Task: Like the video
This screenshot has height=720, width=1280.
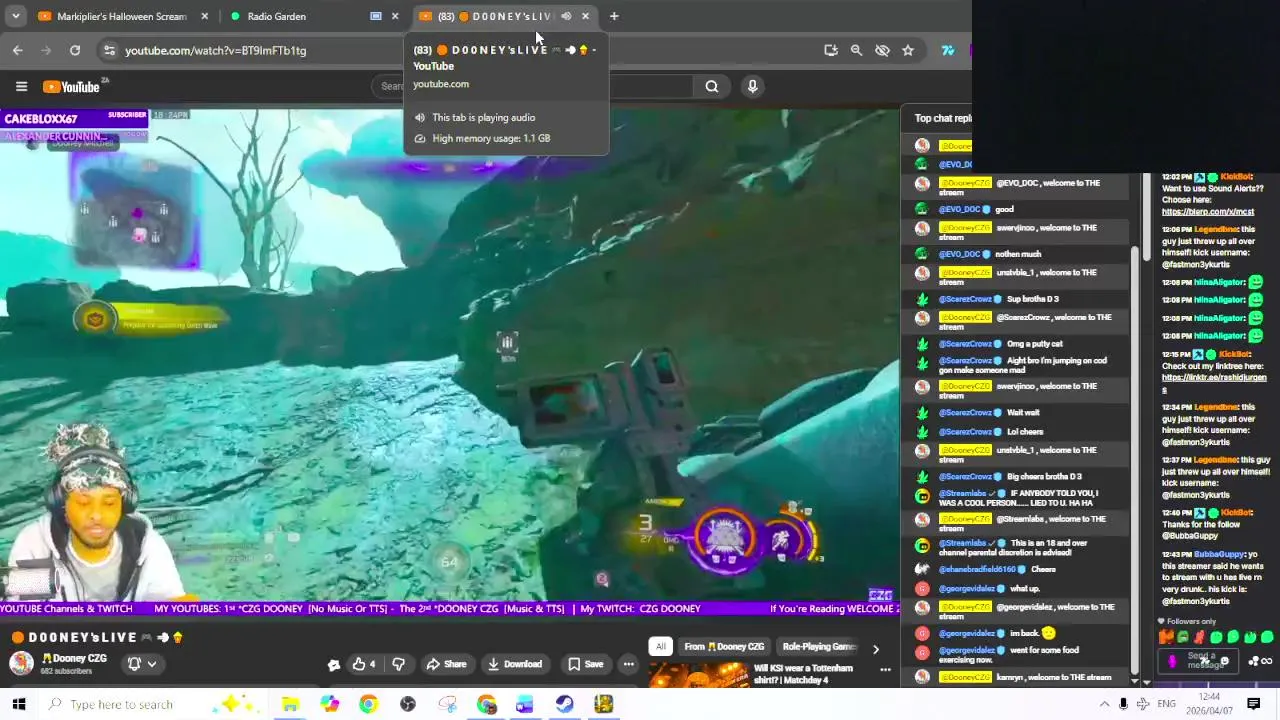Action: point(364,664)
